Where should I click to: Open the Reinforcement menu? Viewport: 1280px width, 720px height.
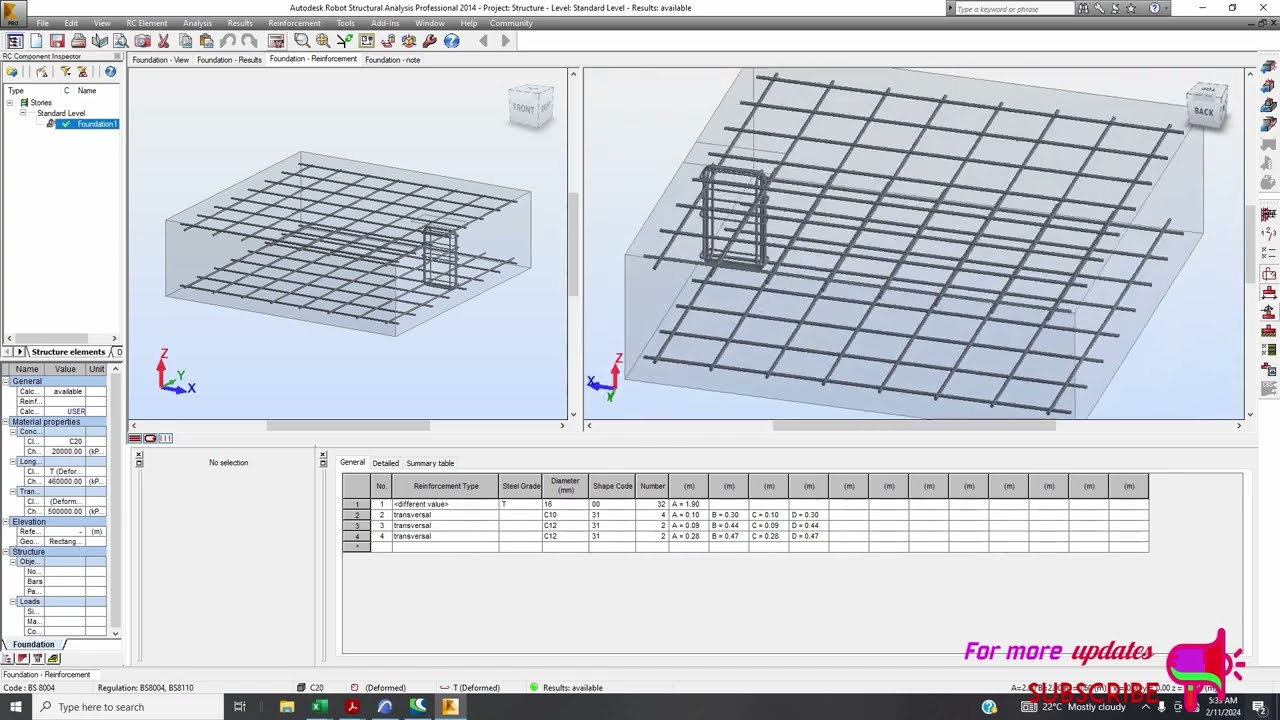(294, 23)
